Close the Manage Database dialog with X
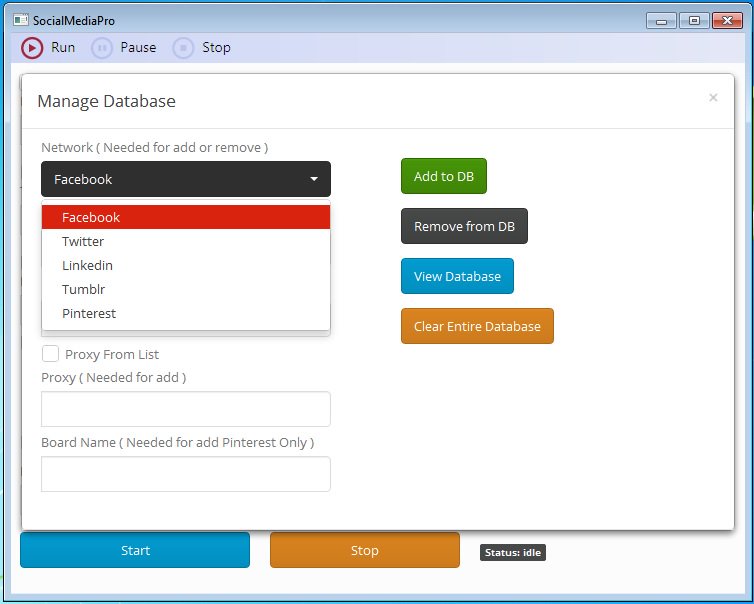The image size is (754, 604). 713,98
